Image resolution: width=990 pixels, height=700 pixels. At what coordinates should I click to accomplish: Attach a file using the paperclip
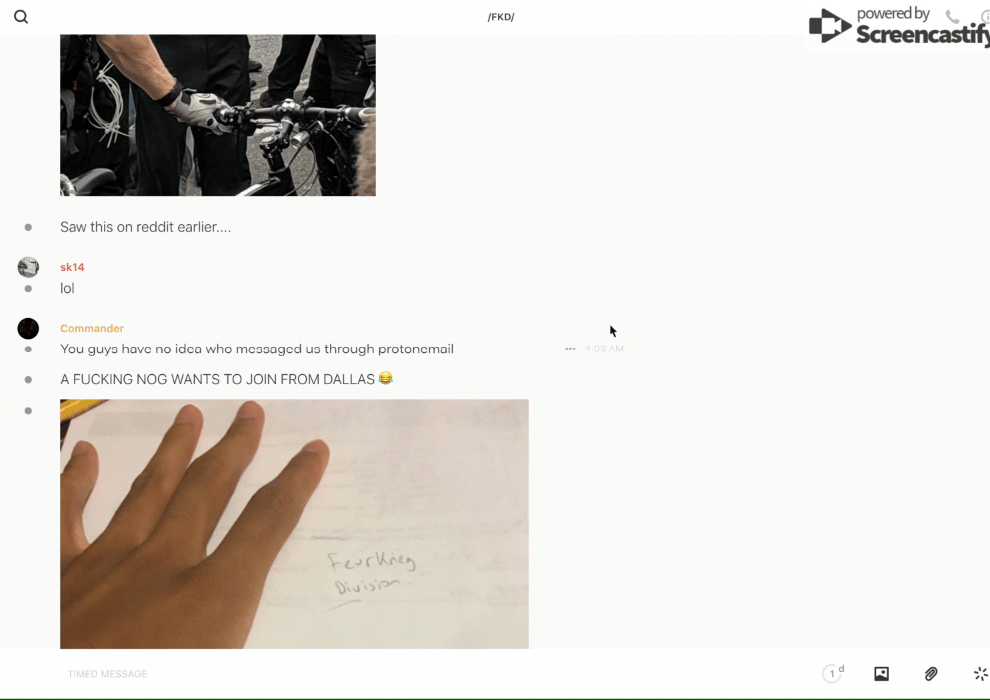coord(931,673)
